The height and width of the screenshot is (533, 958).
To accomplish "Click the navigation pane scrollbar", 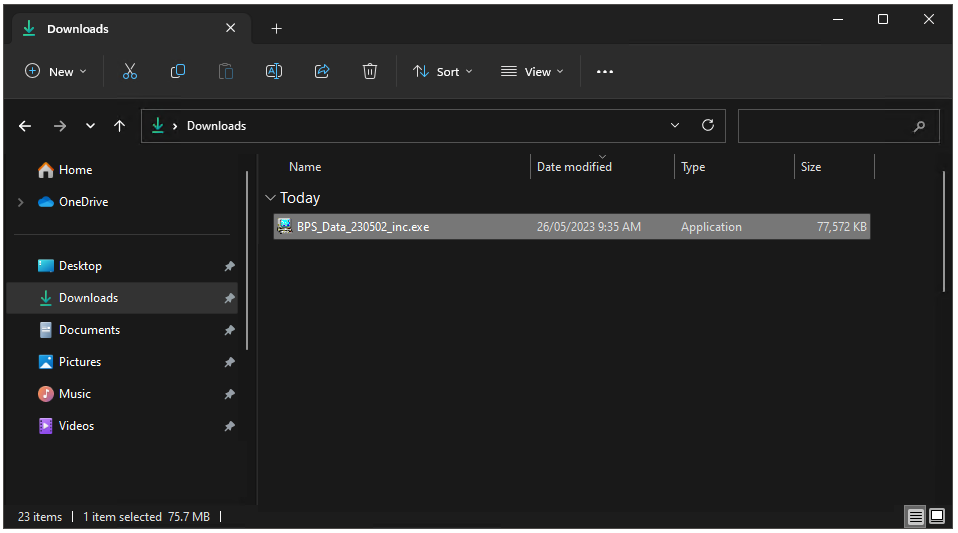I will [247, 260].
